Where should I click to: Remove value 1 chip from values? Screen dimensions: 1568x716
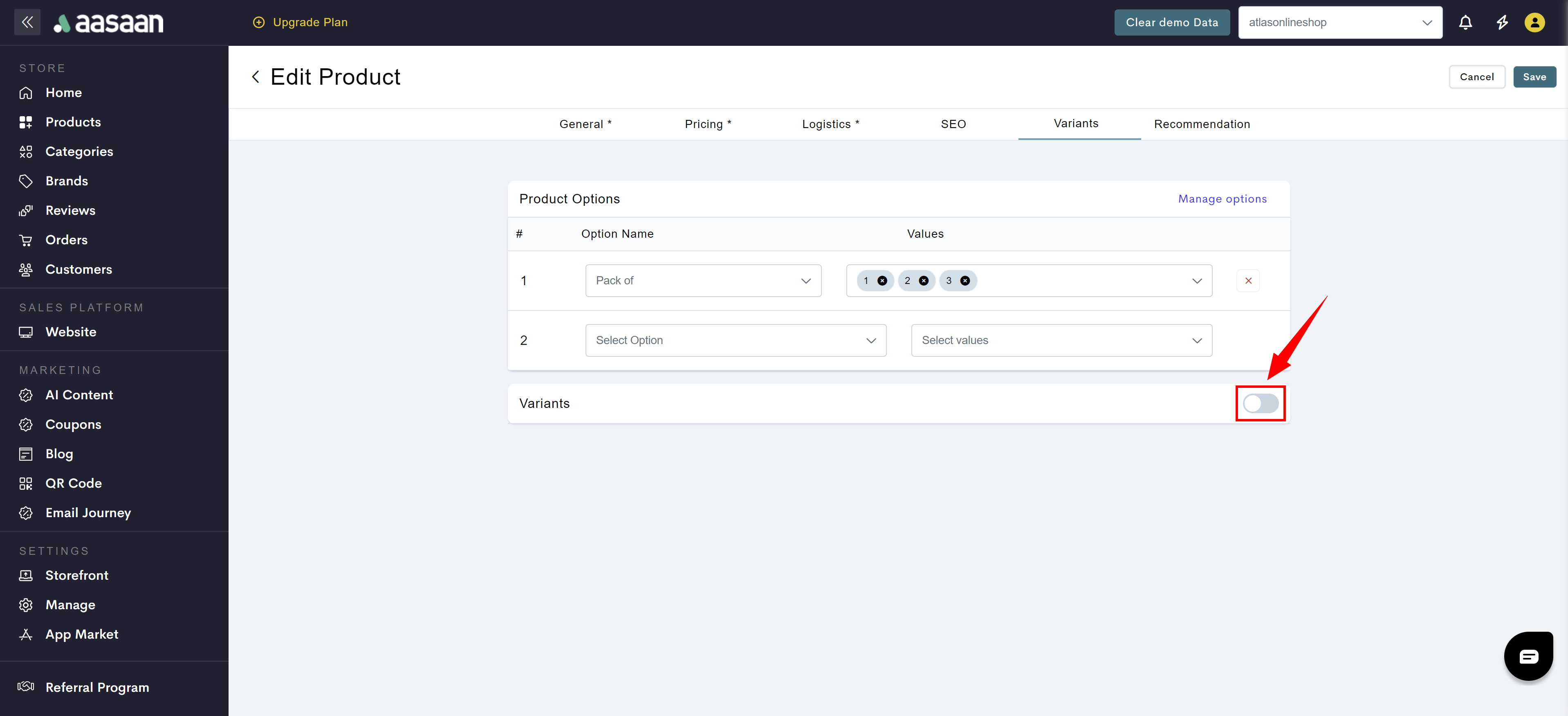pos(882,281)
